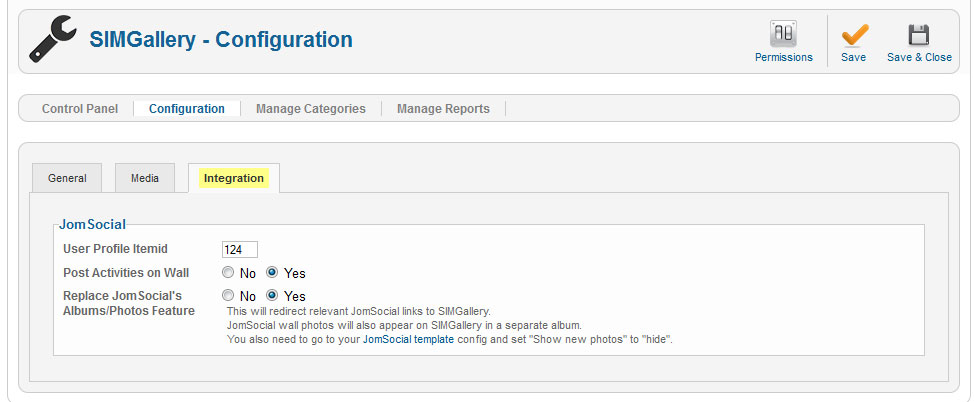
Task: Click the text about JomSocial wall photos
Action: point(404,325)
